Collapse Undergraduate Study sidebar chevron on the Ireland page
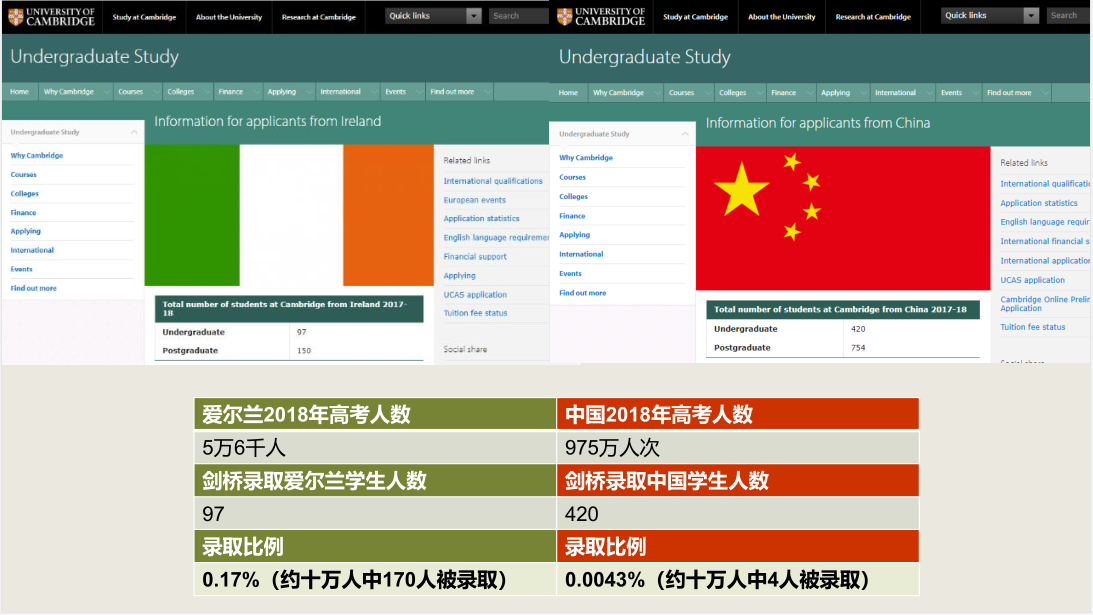Image resolution: width=1093 pixels, height=615 pixels. (134, 132)
